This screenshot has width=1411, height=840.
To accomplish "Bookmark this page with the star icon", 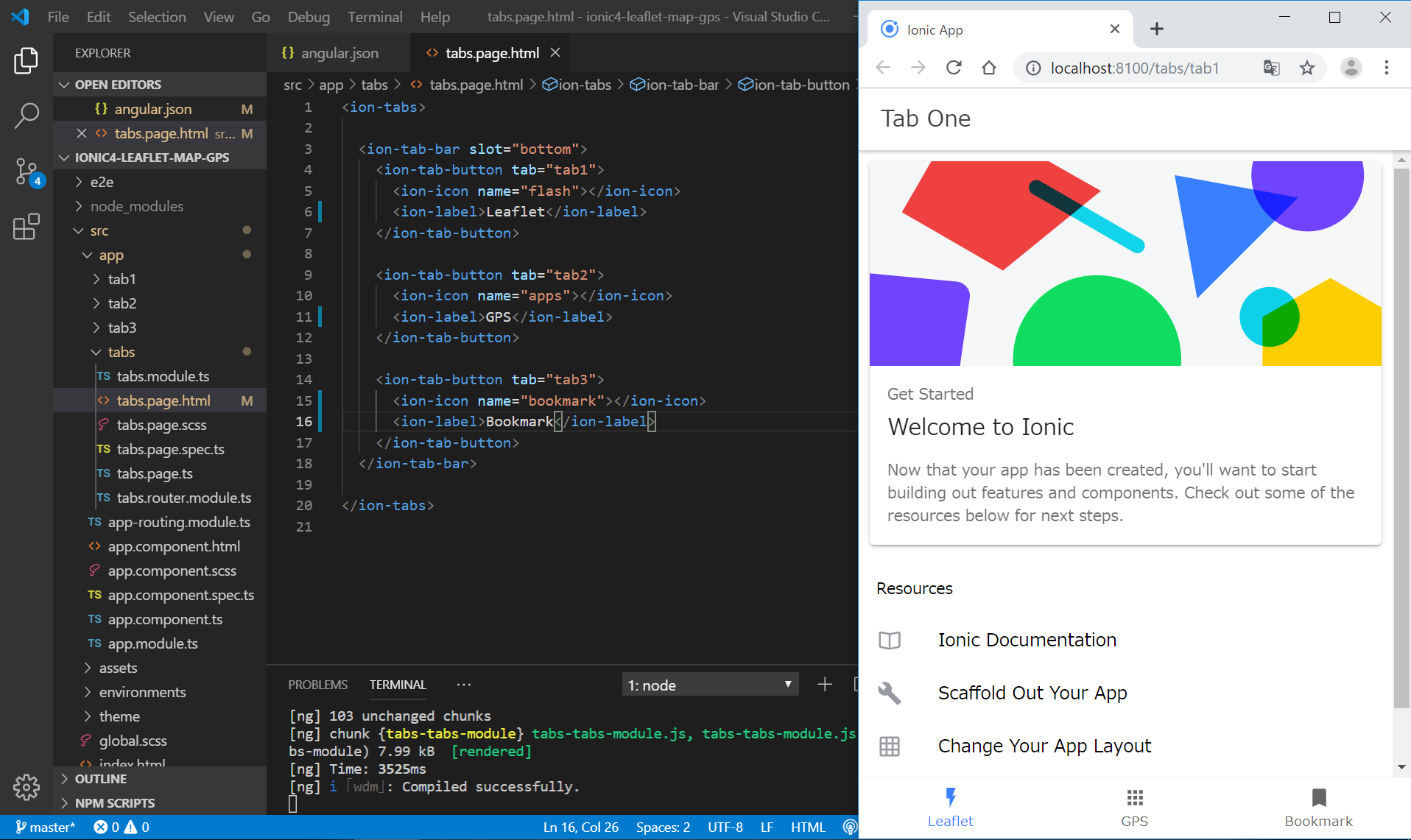I will point(1306,68).
